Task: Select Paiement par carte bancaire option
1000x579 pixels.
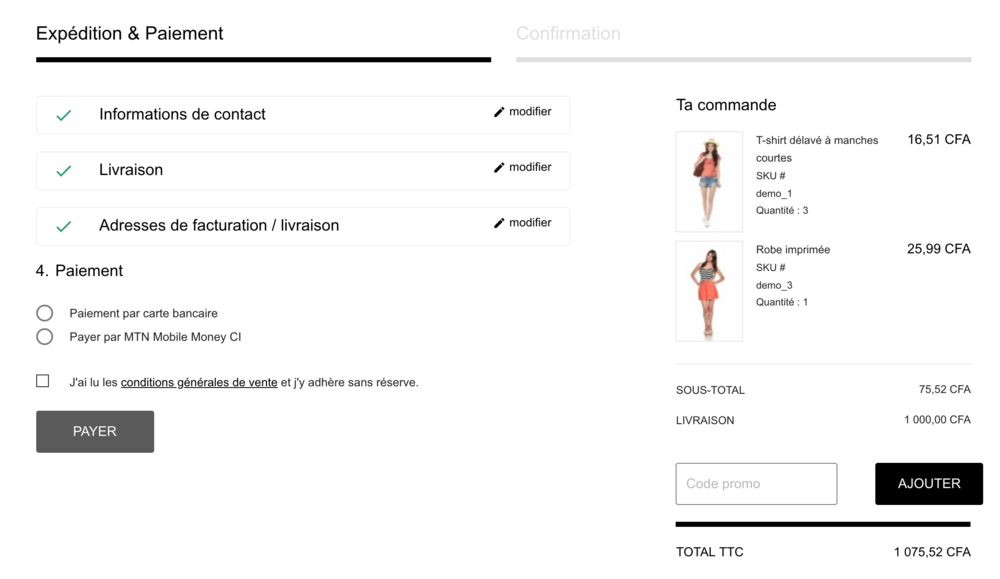Action: 45,313
